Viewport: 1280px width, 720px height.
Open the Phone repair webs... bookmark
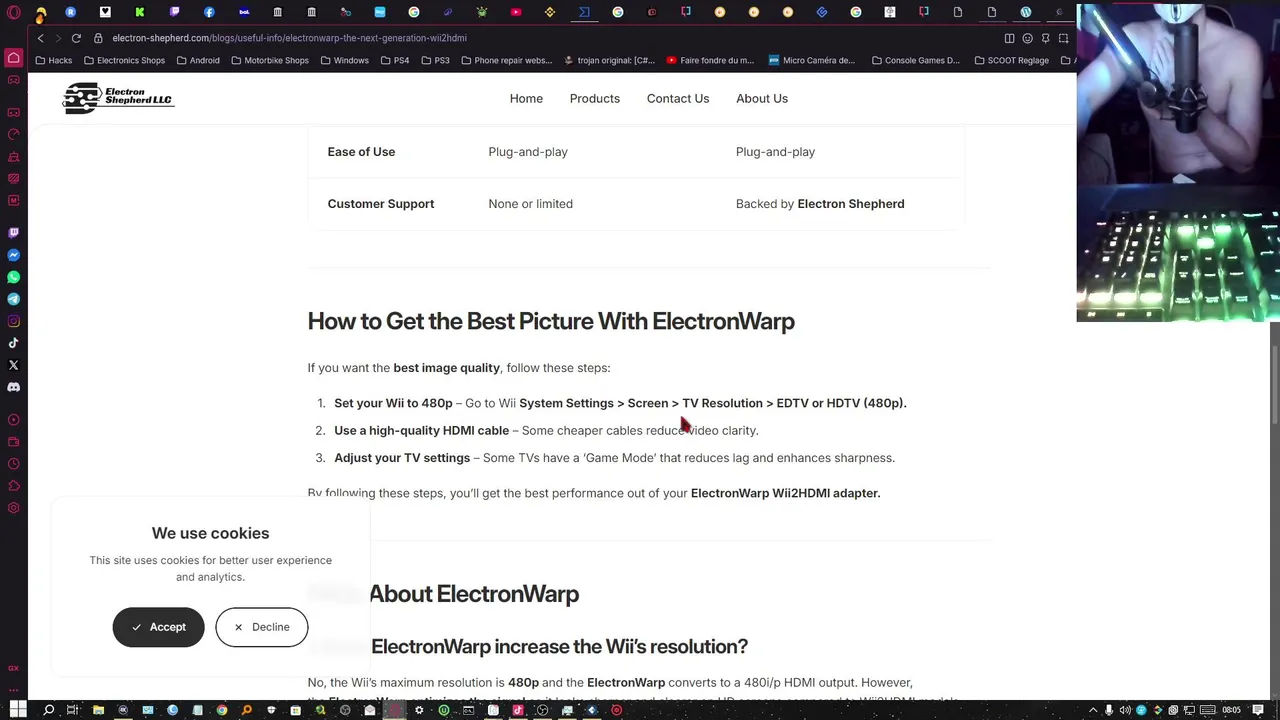(x=506, y=60)
